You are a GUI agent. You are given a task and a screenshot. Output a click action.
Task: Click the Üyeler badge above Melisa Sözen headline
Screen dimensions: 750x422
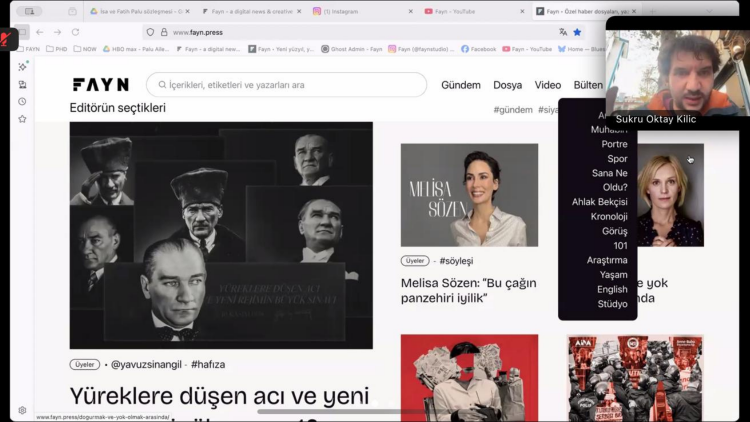(415, 261)
